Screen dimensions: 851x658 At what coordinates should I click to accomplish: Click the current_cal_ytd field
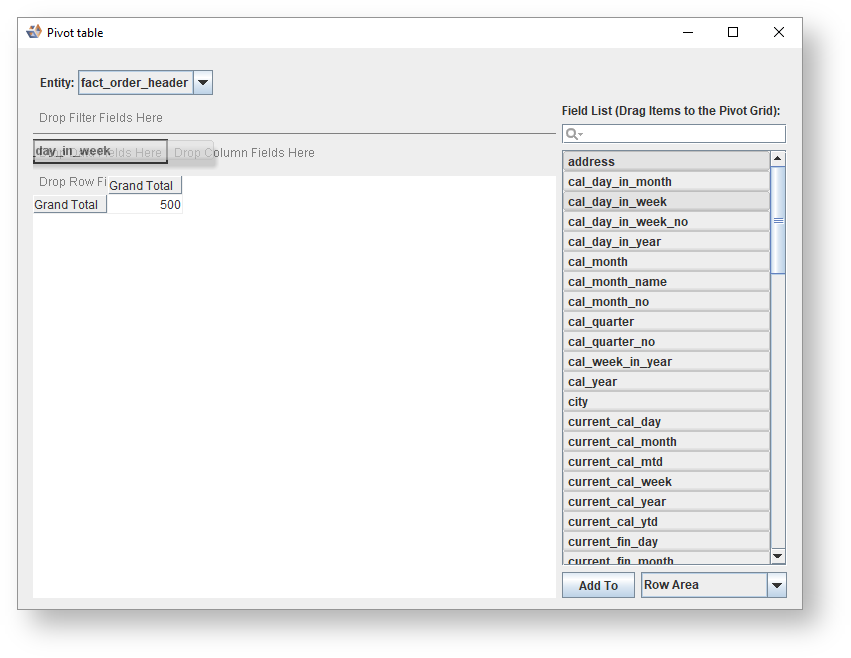(666, 522)
